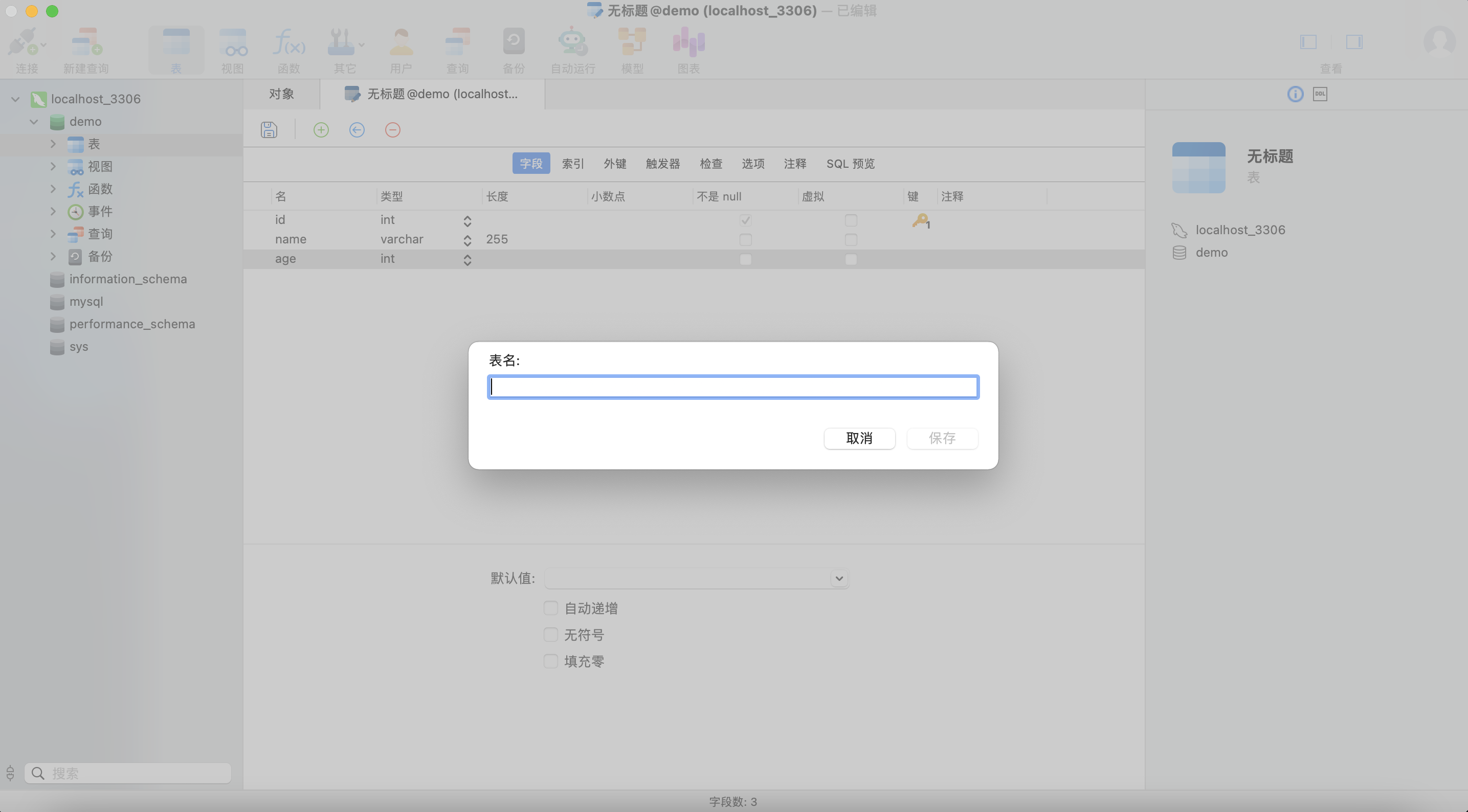Open 自动运行 automation toolbar icon
The image size is (1468, 812).
point(573,50)
